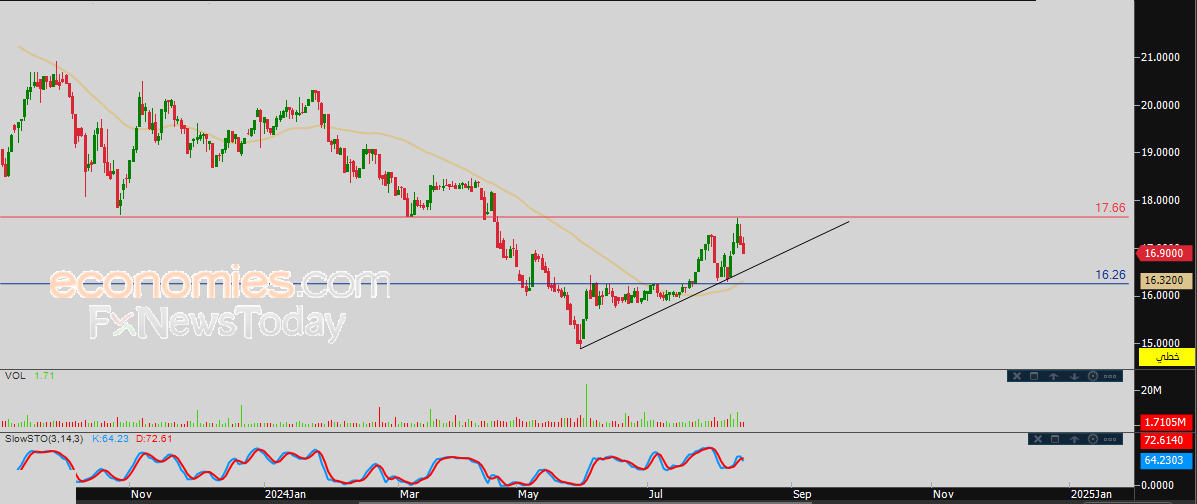Viewport: 1197px width, 504px height.
Task: Select the SlowSTO(3,14,3) indicator label
Action: [x=45, y=438]
